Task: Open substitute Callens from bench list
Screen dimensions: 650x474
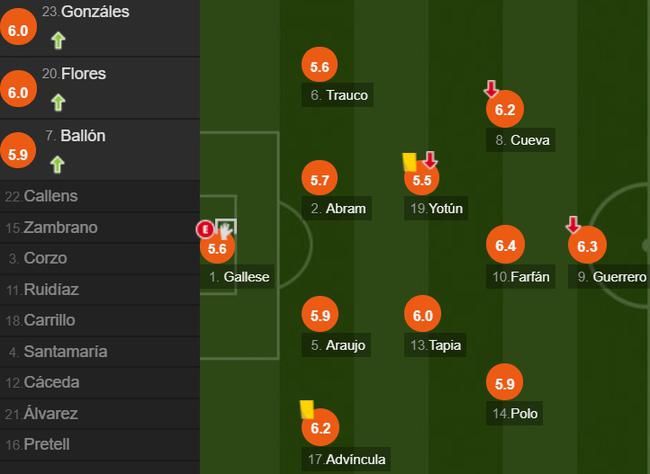Action: coord(50,196)
